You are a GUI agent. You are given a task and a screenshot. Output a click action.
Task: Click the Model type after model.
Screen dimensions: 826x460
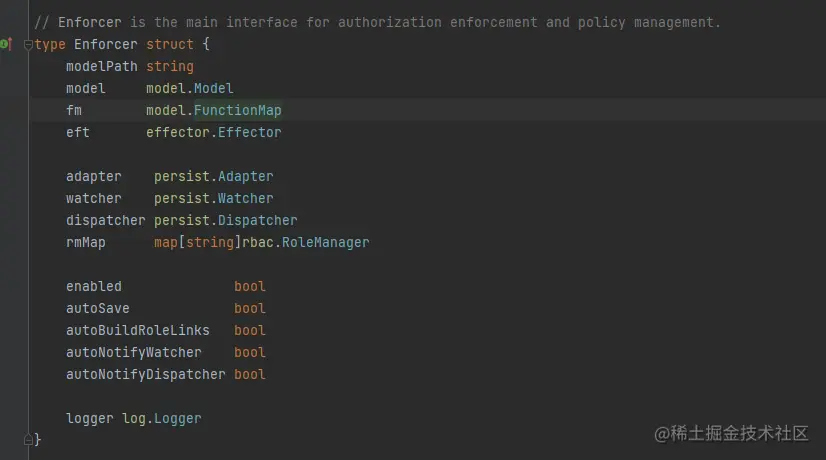pos(213,88)
